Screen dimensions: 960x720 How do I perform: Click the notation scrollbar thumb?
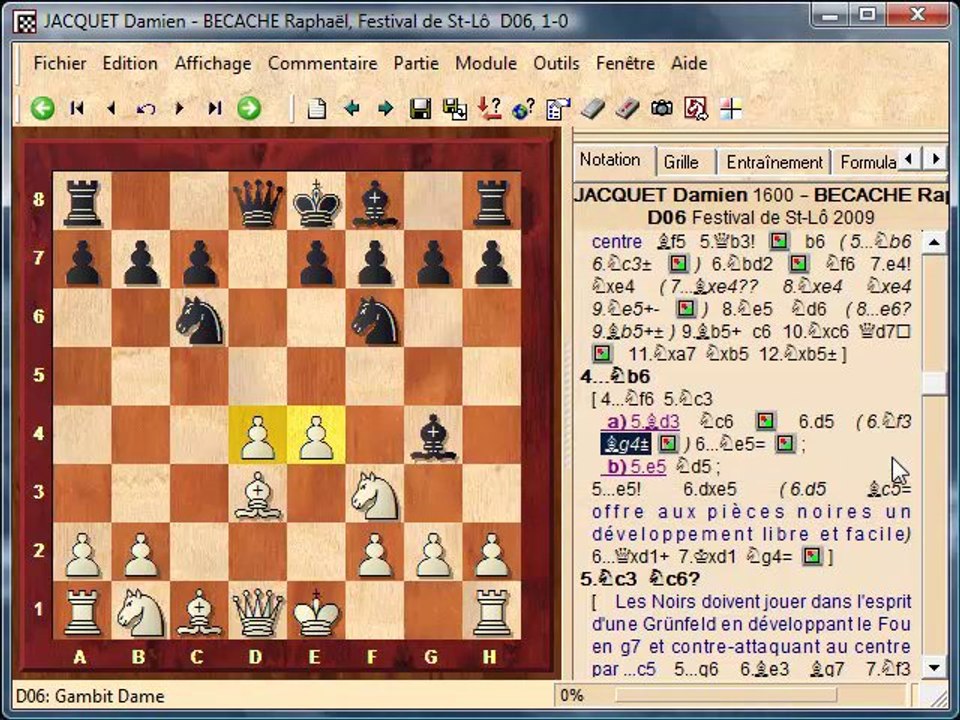[934, 384]
